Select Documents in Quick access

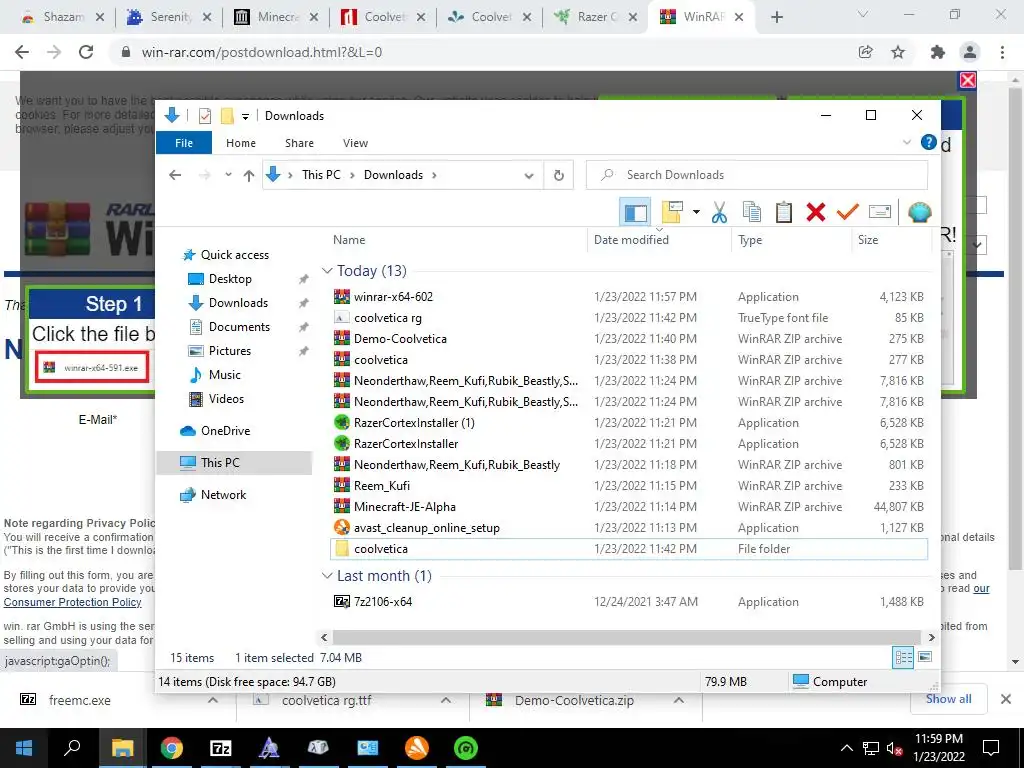tap(238, 327)
